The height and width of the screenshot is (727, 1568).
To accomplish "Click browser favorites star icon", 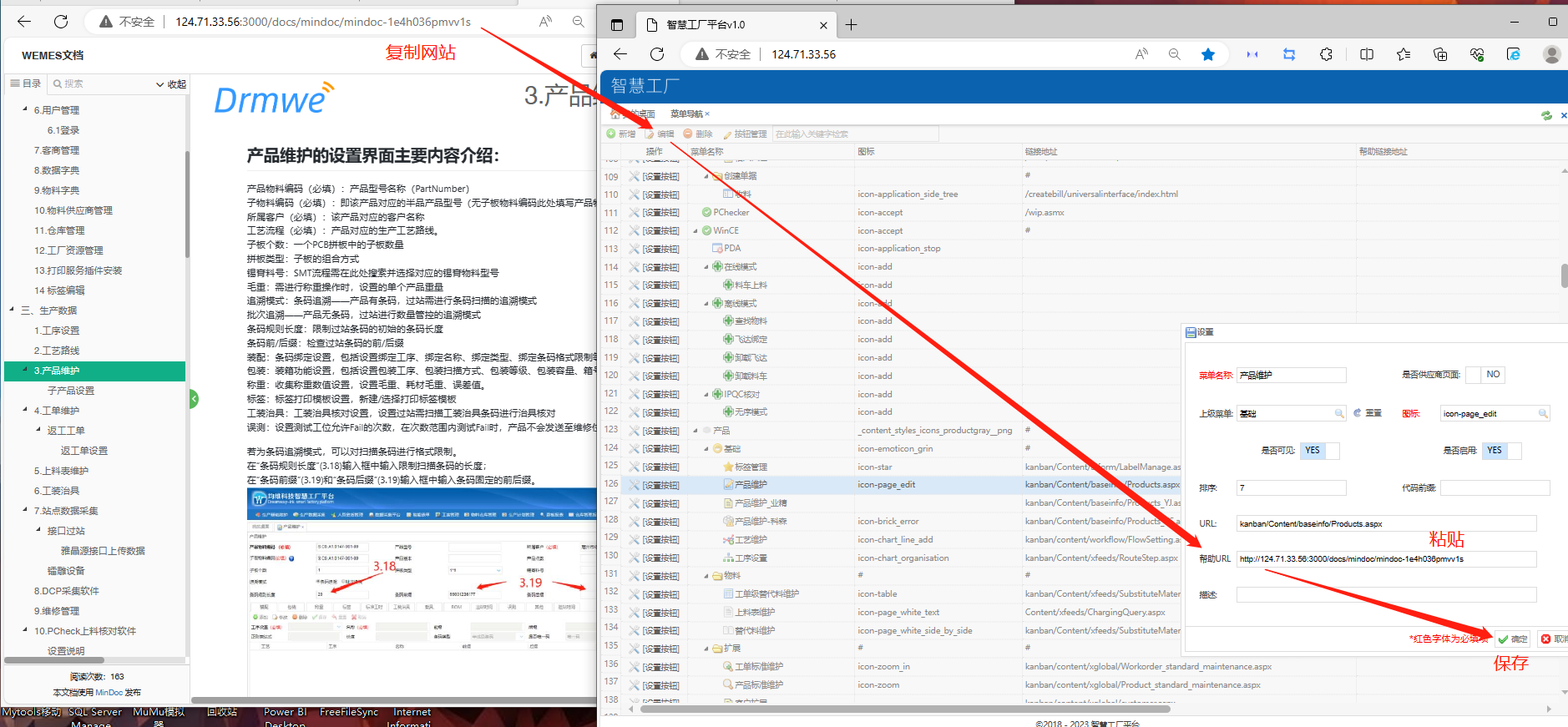I will (x=1207, y=54).
